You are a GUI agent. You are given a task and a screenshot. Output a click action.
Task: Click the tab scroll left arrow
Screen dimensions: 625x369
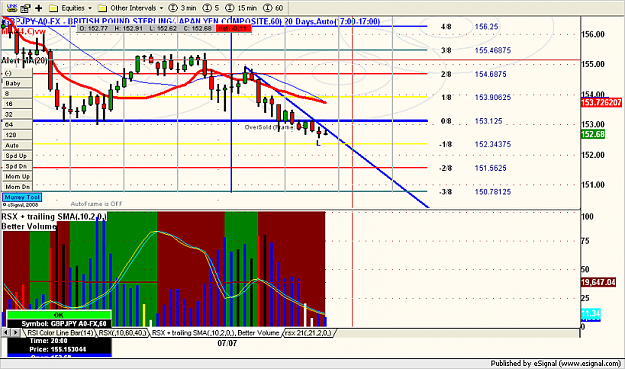coord(6,333)
